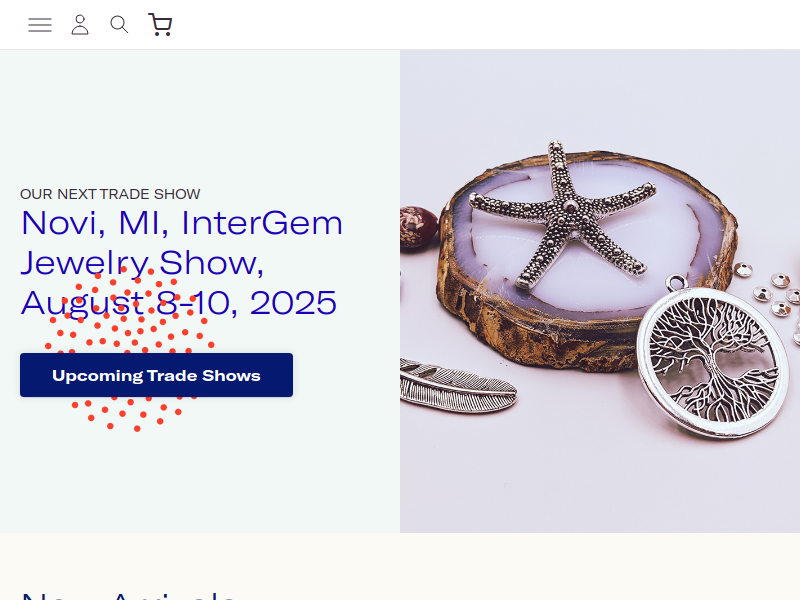The image size is (800, 600).
Task: Click the Novi, MI, InterGem headline text
Action: pos(182,223)
